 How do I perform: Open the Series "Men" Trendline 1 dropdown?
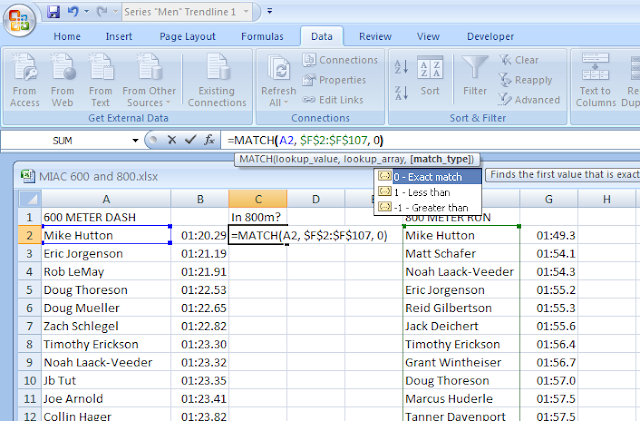246,11
